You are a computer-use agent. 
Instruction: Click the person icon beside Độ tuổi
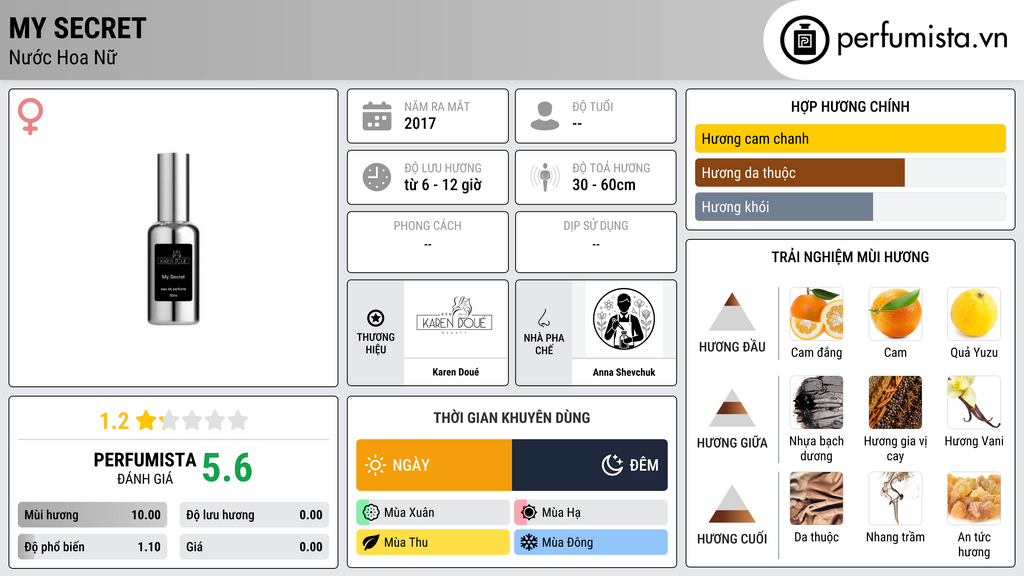click(x=545, y=116)
